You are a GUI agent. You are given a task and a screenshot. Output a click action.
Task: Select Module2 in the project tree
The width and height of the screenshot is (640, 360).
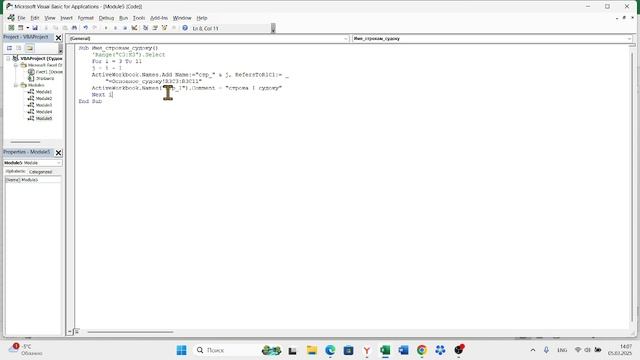[40, 98]
